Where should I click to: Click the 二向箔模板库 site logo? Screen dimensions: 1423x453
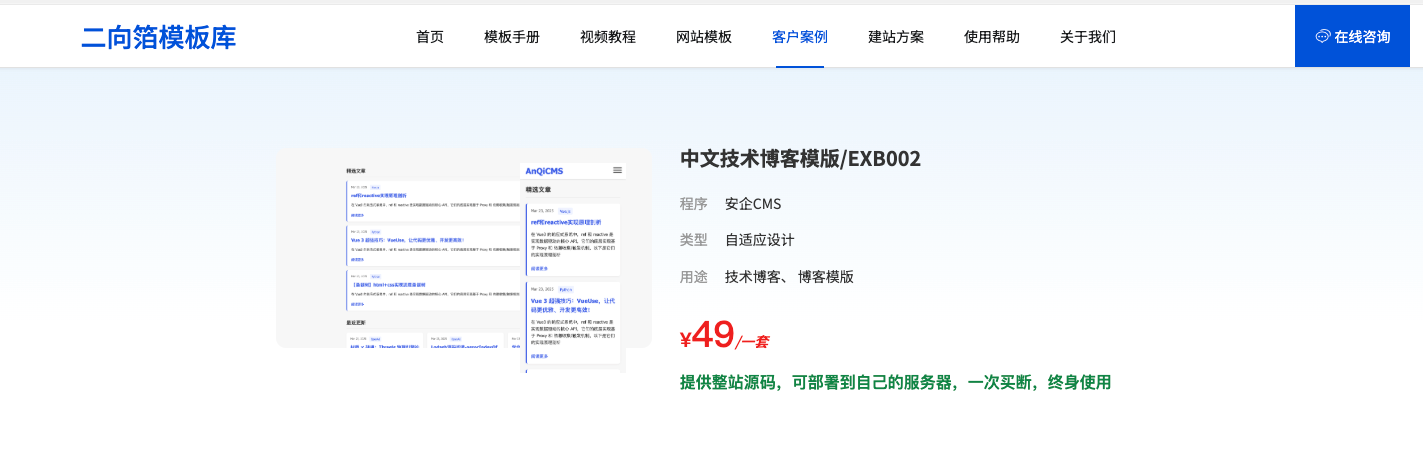click(x=158, y=37)
